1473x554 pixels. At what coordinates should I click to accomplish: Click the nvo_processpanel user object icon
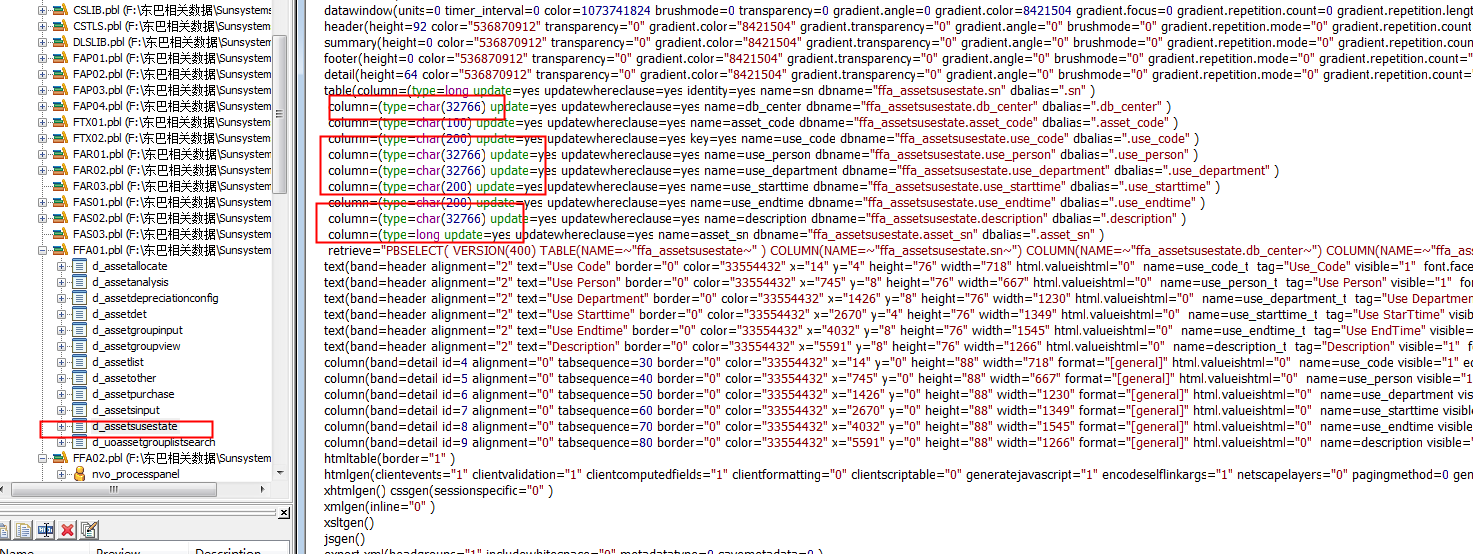coord(80,474)
